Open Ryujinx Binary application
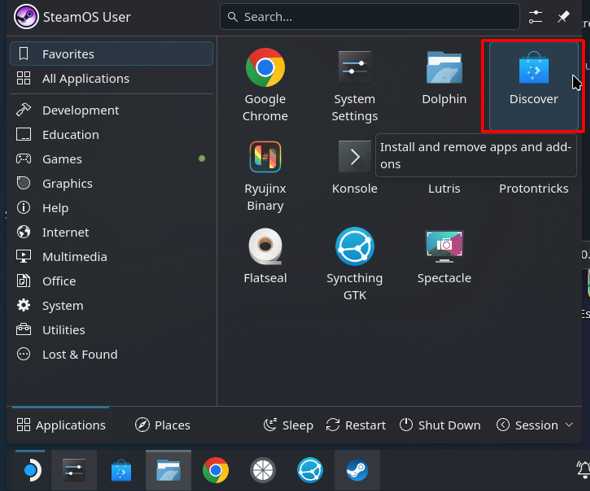Viewport: 590px width, 491px height. (x=265, y=176)
